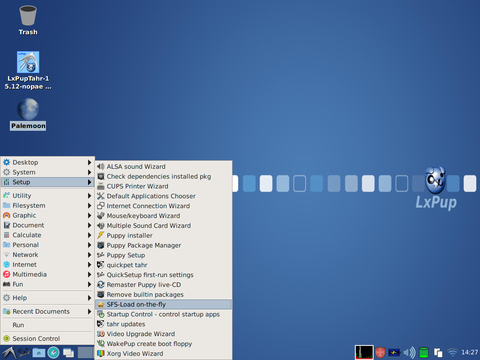Expand the Utility submenu

(x=47, y=196)
